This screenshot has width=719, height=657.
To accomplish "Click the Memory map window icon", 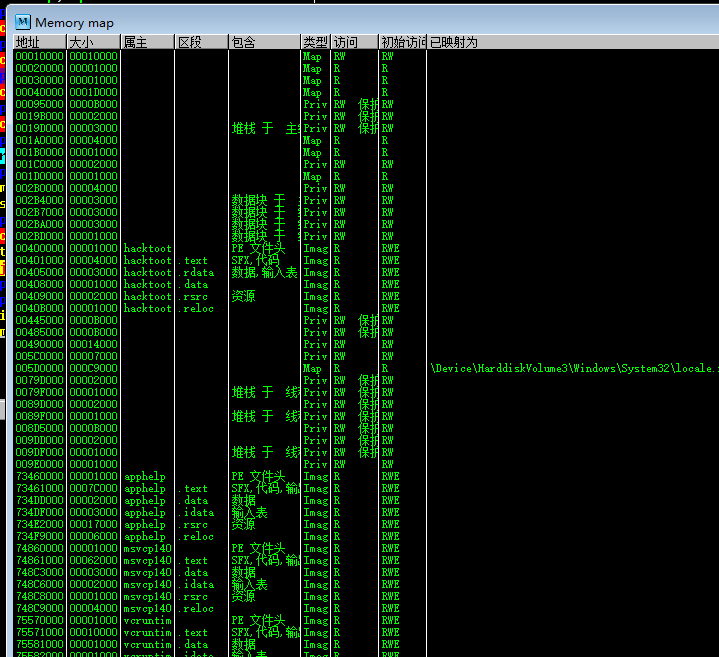I will 22,22.
